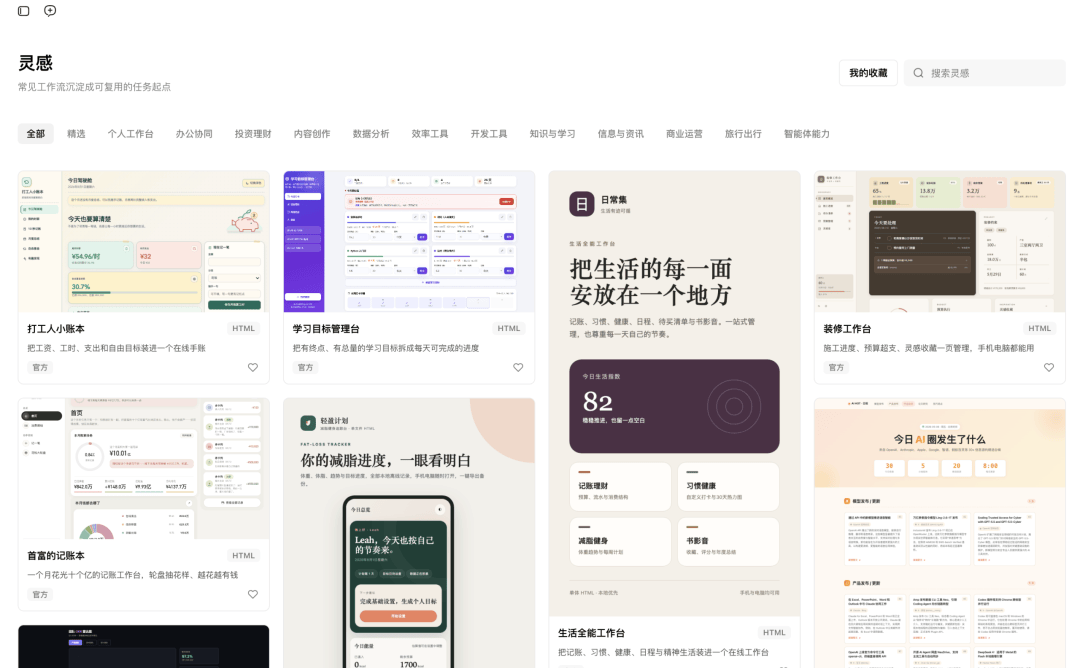This screenshot has width=1080, height=668.
Task: Switch to the 信息与资讯 tab
Action: [621, 134]
